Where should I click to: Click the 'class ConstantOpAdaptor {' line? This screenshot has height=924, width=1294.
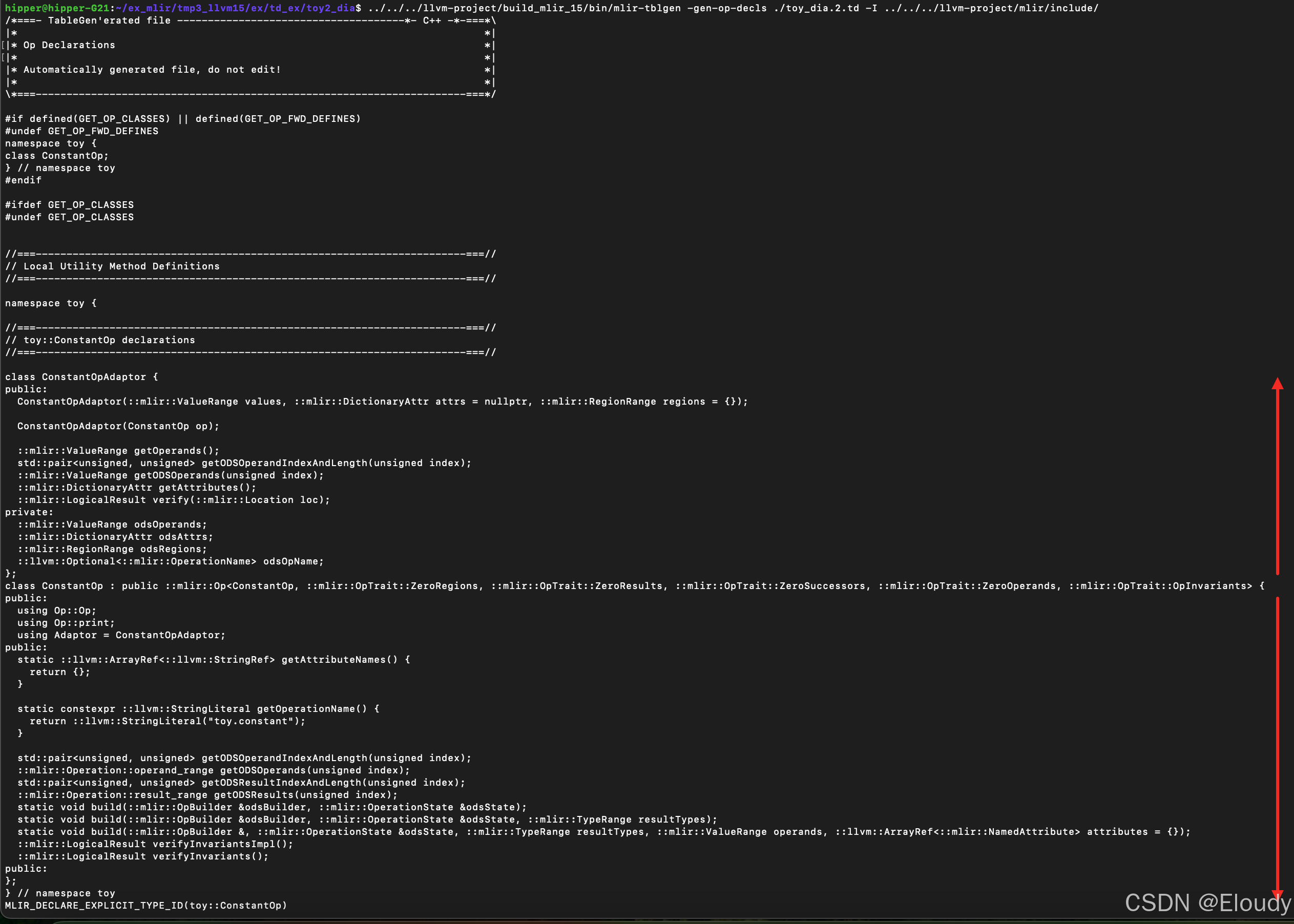coord(81,376)
